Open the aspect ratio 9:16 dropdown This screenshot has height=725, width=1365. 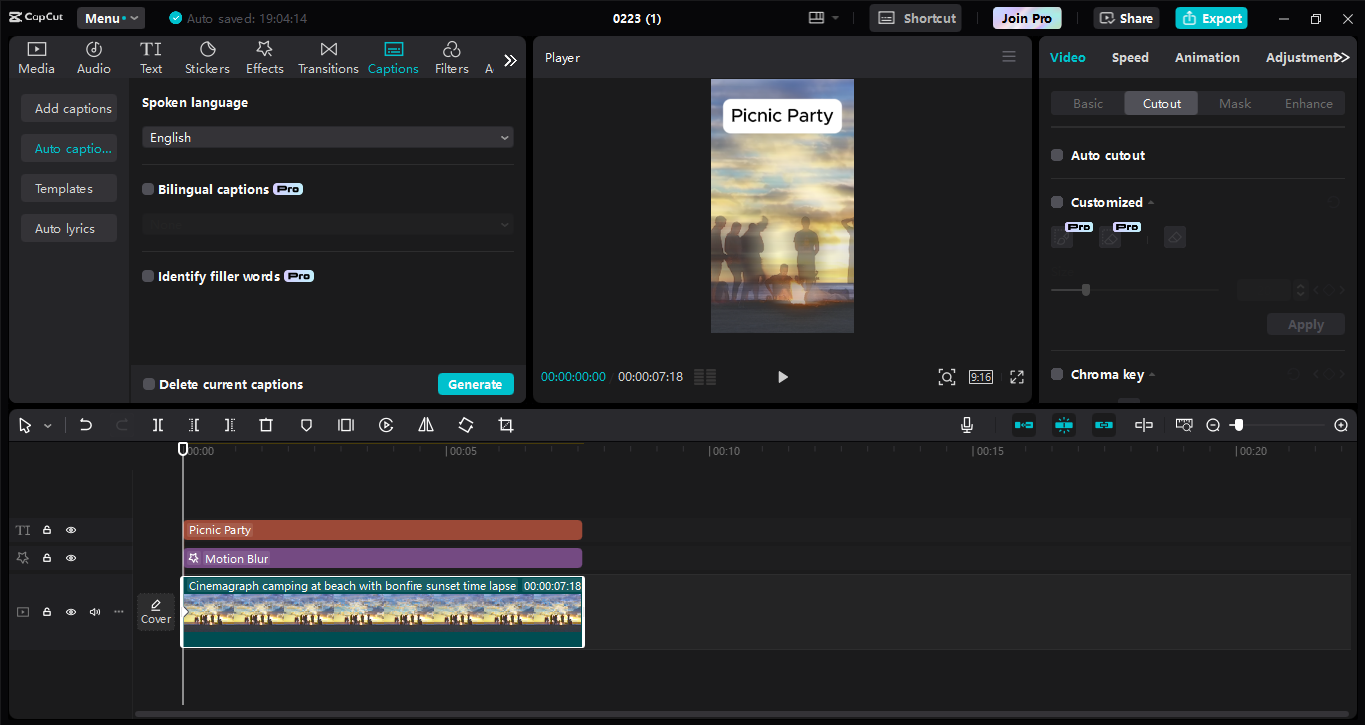(x=980, y=377)
